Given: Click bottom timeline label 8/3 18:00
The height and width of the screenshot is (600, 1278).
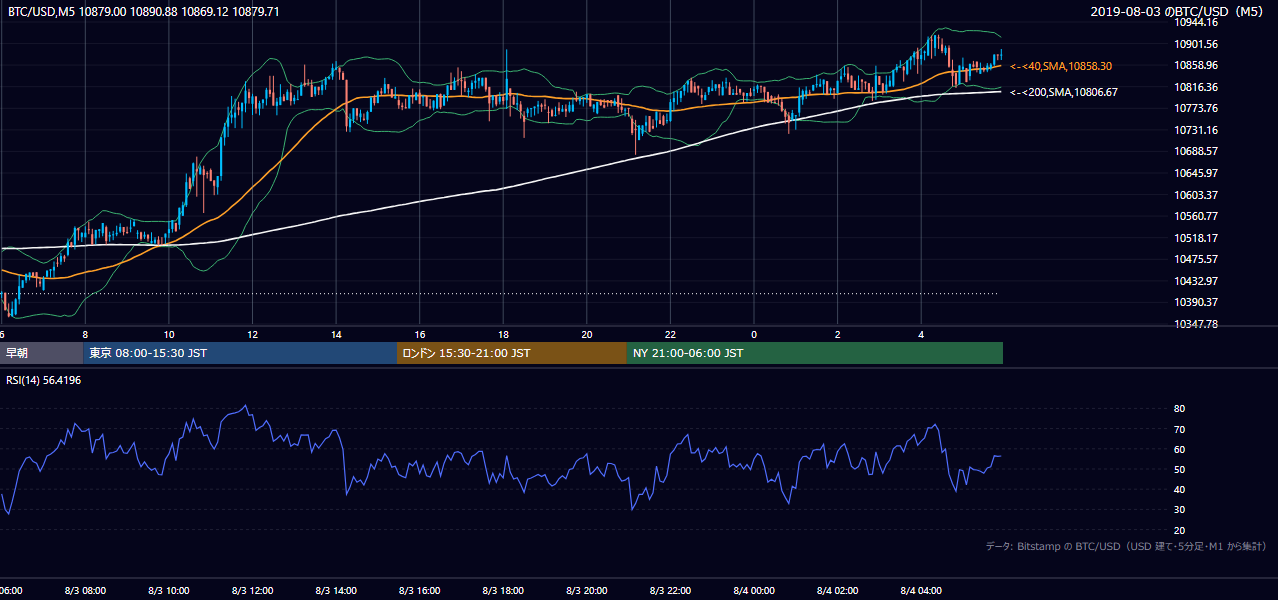Looking at the screenshot, I should tap(503, 590).
